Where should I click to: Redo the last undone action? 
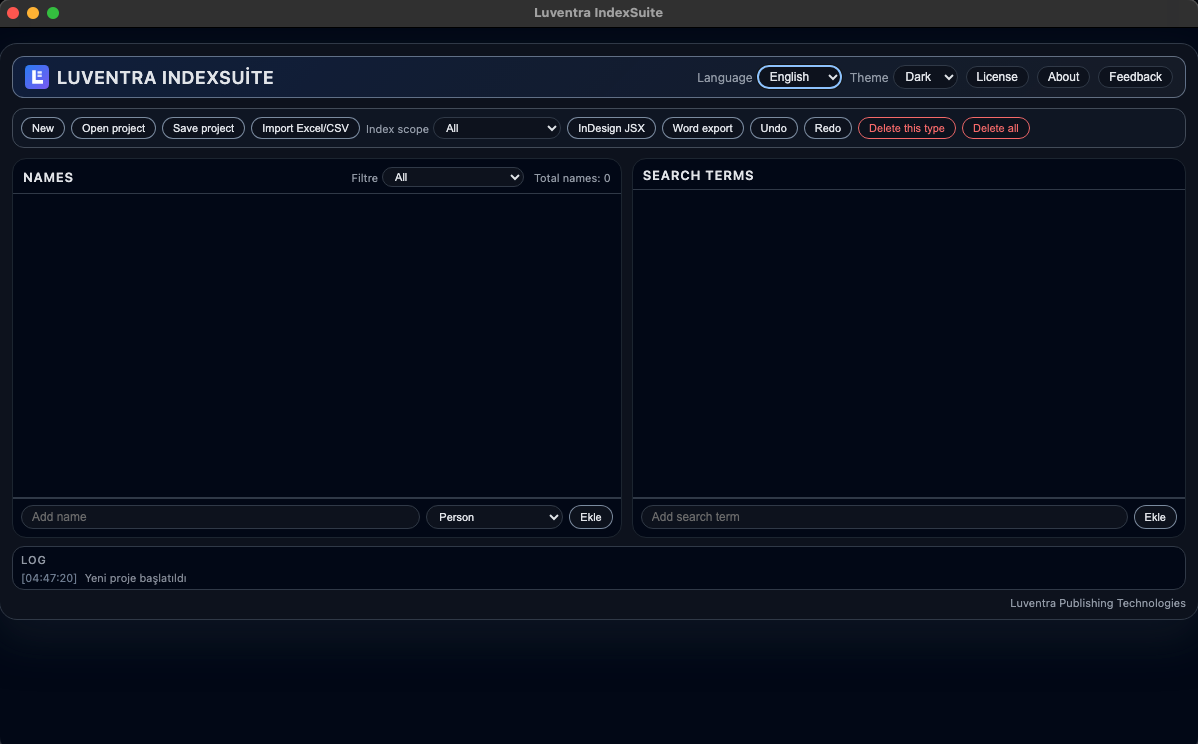click(827, 128)
